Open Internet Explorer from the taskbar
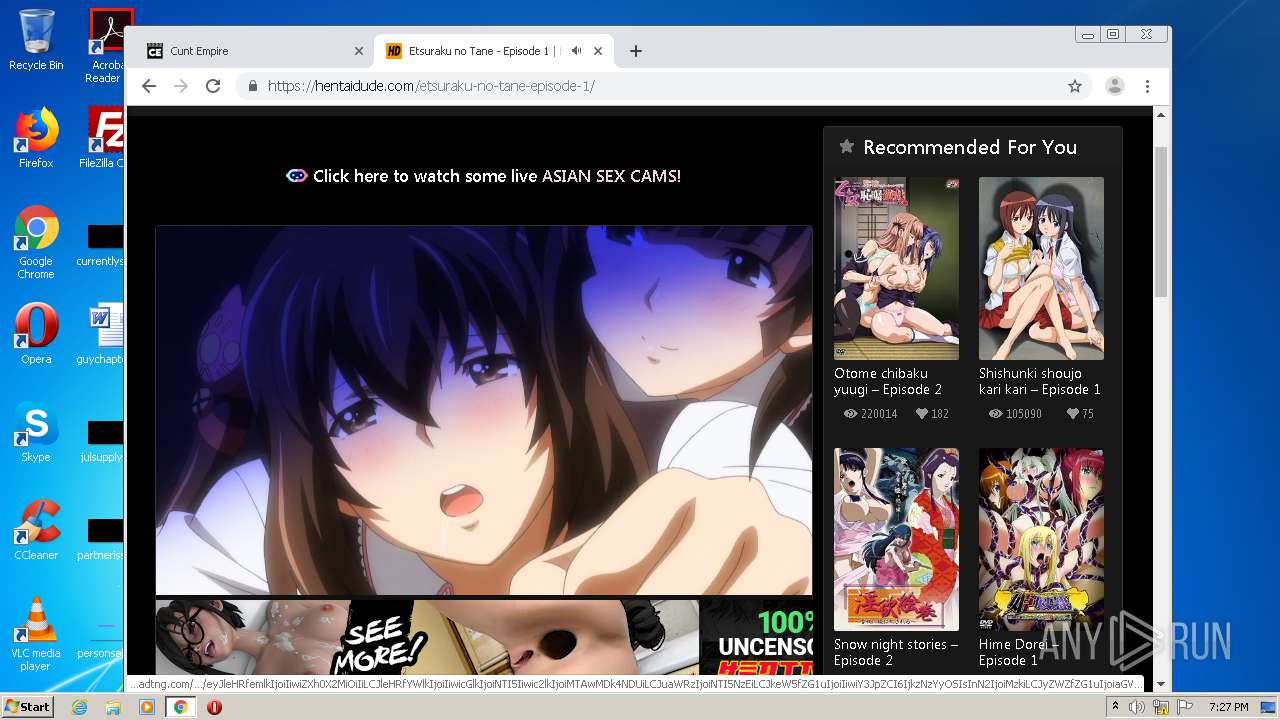1280x720 pixels. coord(79,707)
